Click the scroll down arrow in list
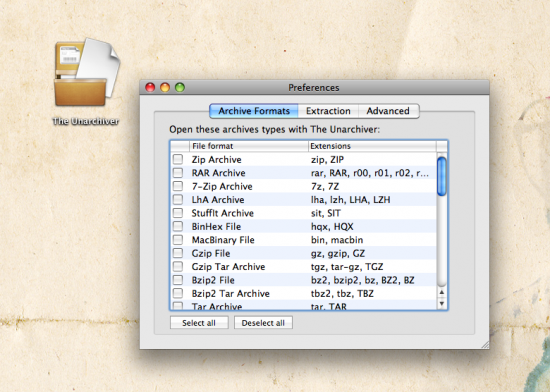Screen dimensions: 550x392 coord(442,304)
